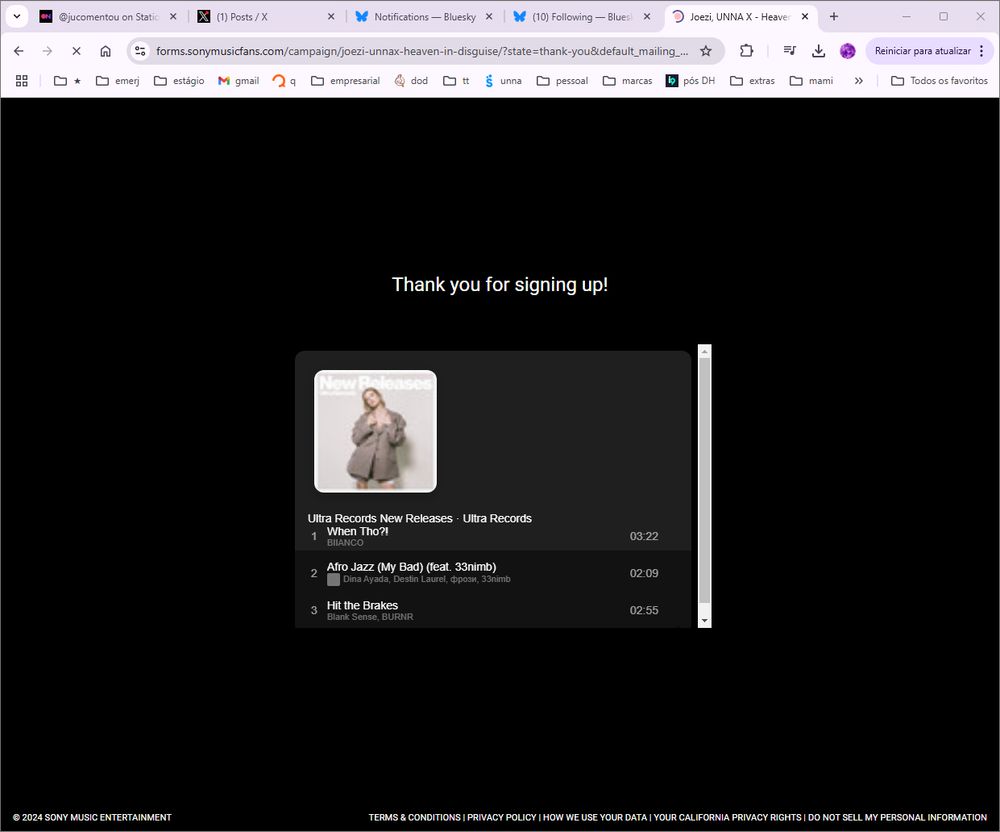Click the 2024 Sony Music Entertainment copyright
The height and width of the screenshot is (832, 1000).
[x=92, y=817]
